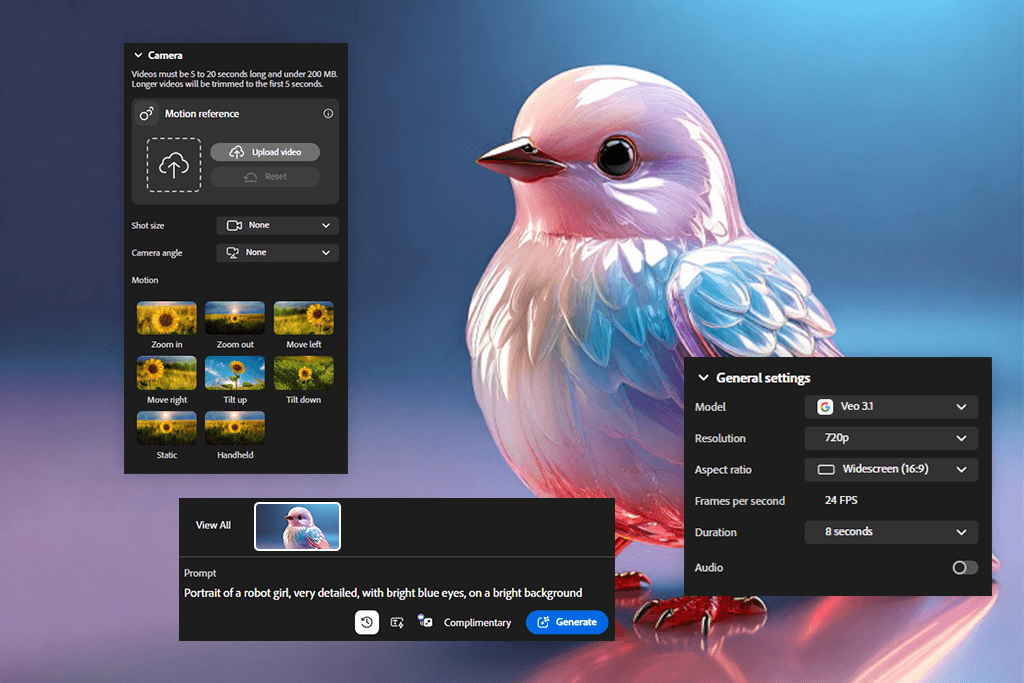Click the 24 FPS value
The height and width of the screenshot is (683, 1024).
(x=841, y=500)
